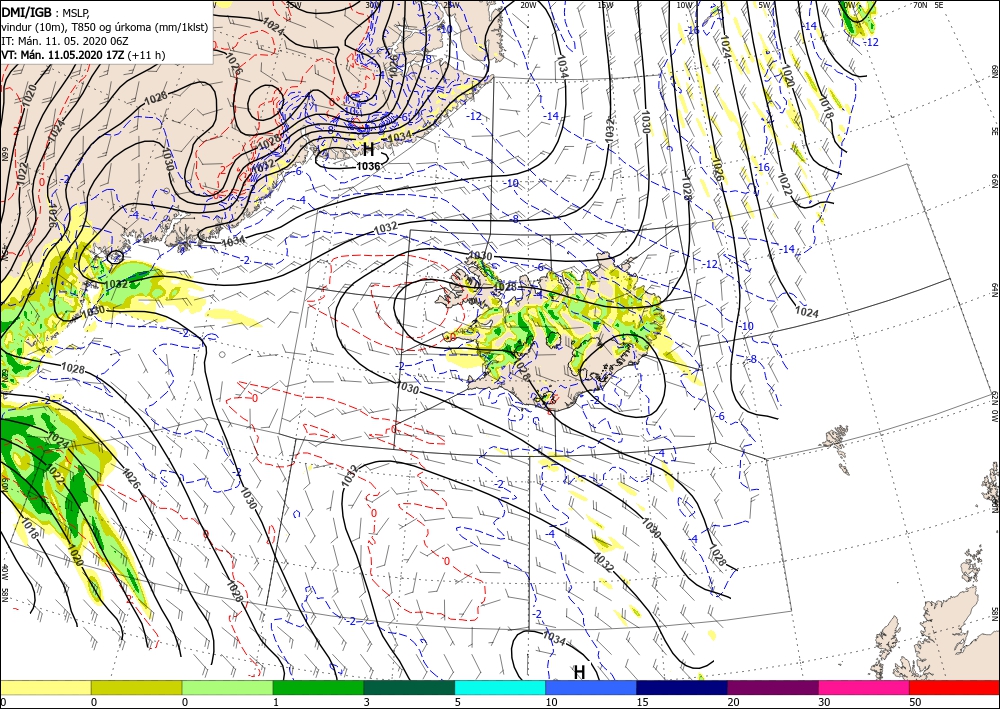Click the pink 30 mm legend swatch
The height and width of the screenshot is (709, 1000).
point(864,687)
